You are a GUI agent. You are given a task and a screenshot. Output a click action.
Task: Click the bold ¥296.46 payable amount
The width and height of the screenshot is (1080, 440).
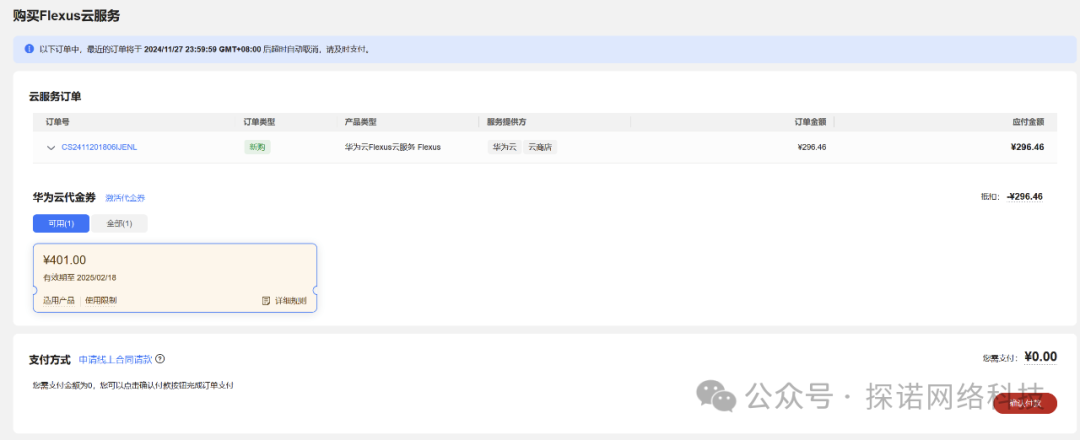coord(1027,147)
